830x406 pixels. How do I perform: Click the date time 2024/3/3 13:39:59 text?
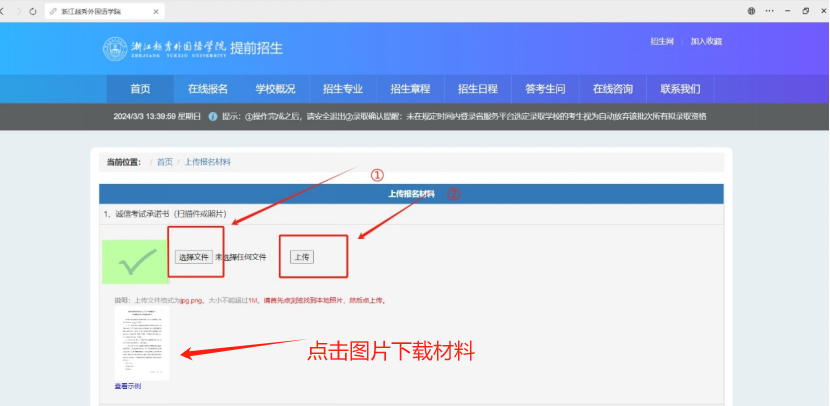tap(145, 116)
